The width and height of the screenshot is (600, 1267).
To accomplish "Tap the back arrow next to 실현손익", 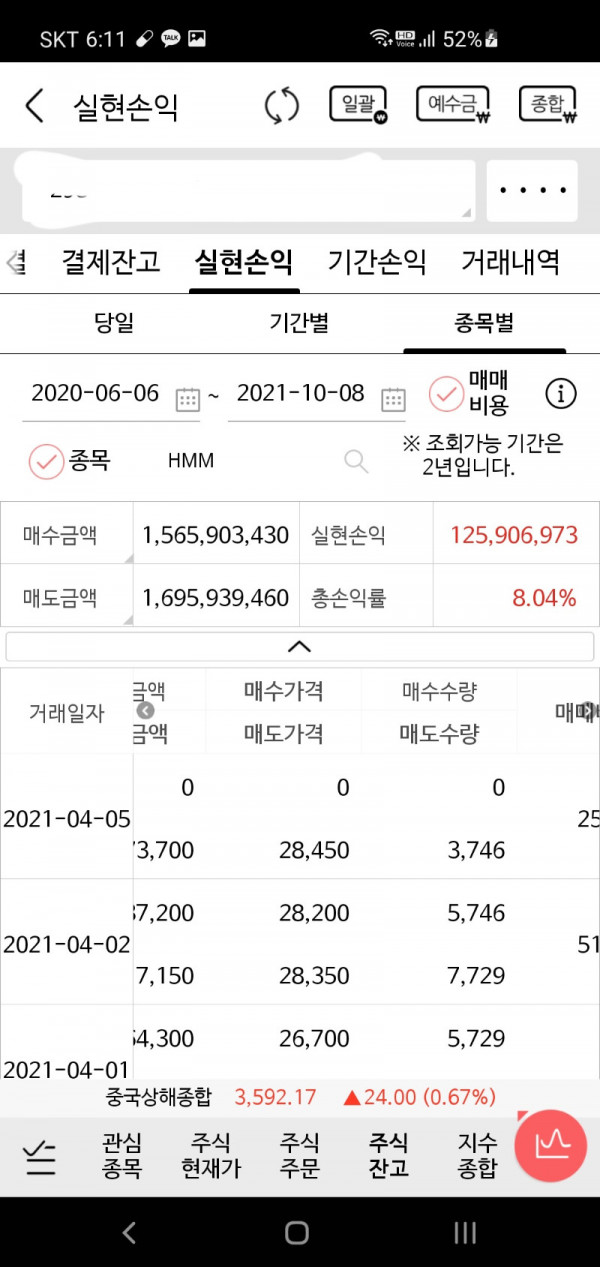I will 34,105.
